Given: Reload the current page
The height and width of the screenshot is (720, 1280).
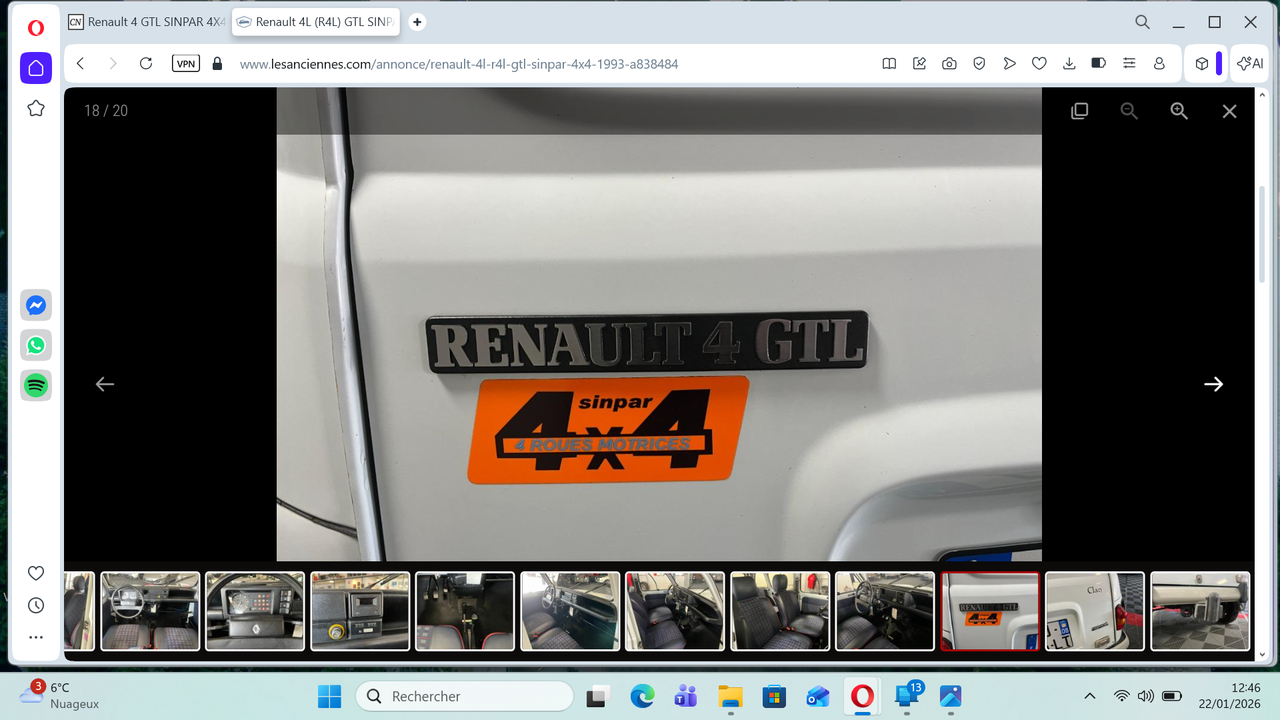Looking at the screenshot, I should [146, 63].
